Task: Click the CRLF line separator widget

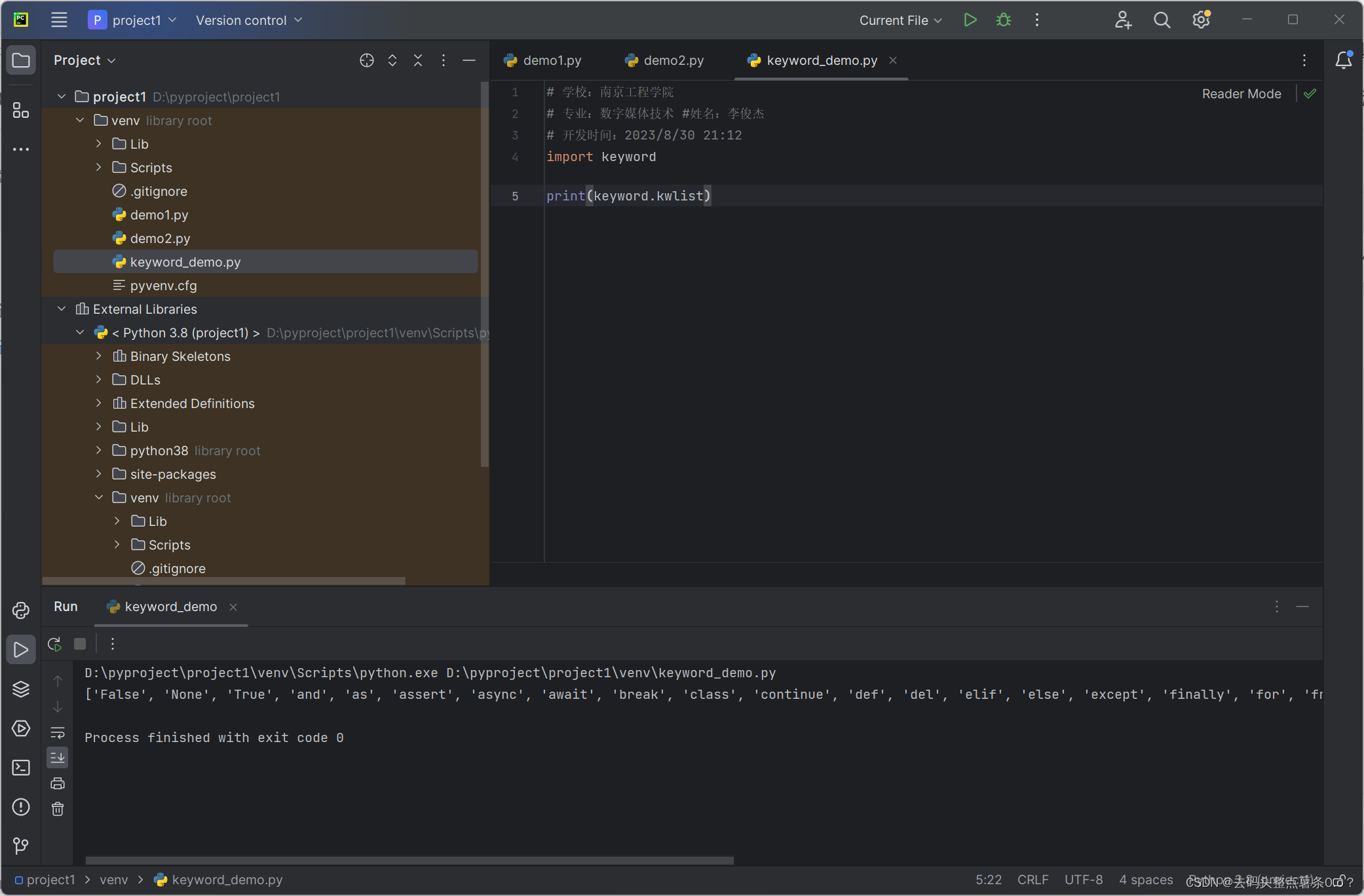Action: [x=1032, y=880]
